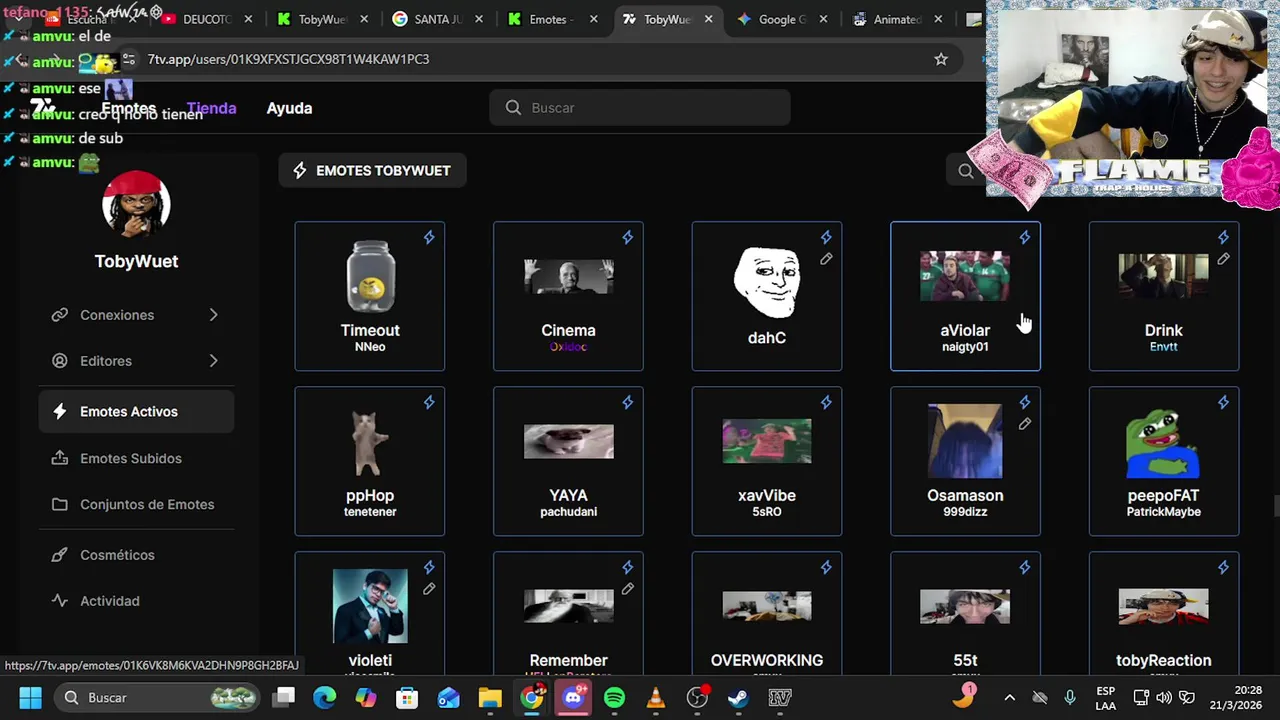Click the browser address bar URL
This screenshot has width=1280, height=720.
pyautogui.click(x=288, y=59)
